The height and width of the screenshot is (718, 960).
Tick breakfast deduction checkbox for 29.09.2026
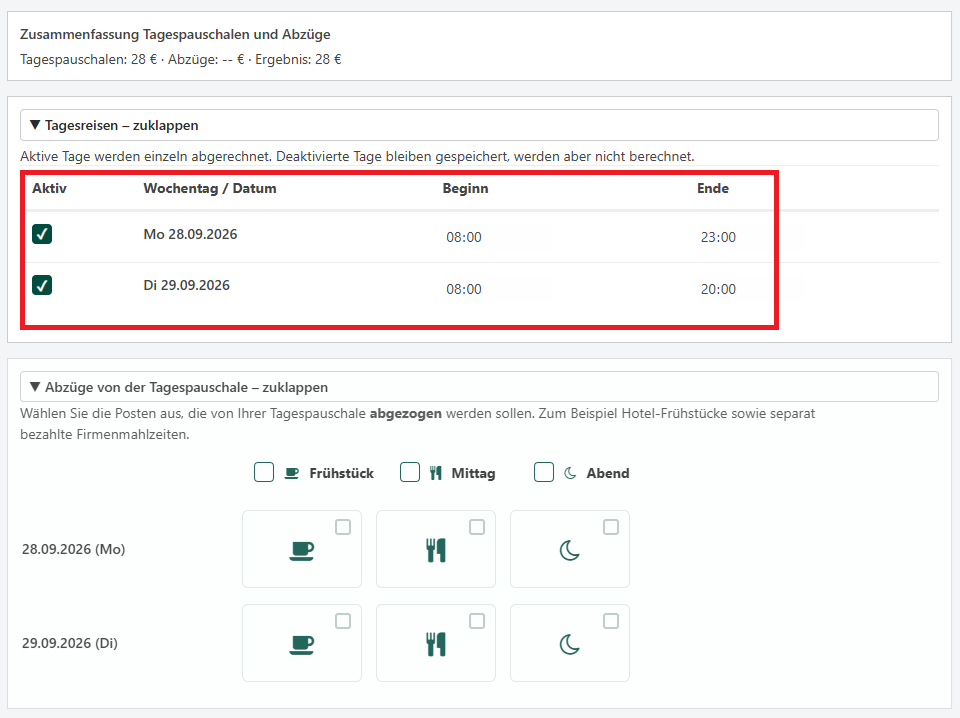click(343, 621)
